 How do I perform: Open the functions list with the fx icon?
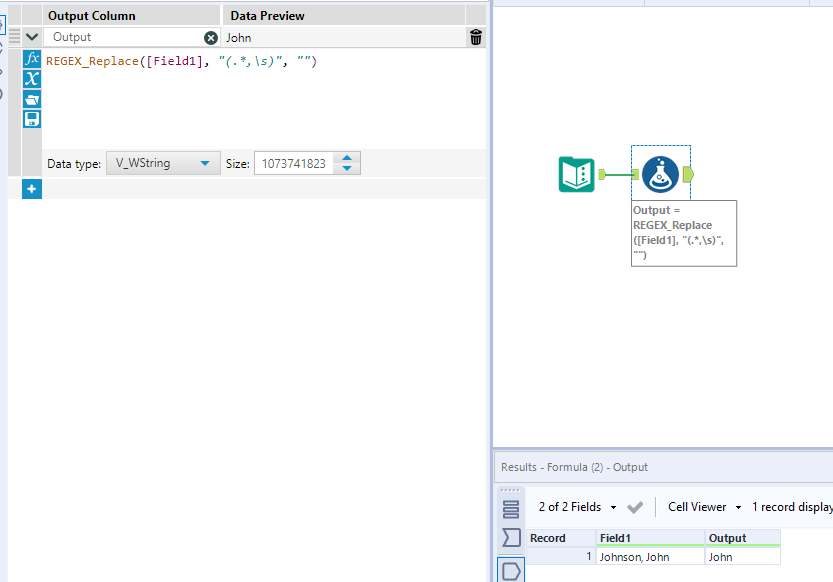pyautogui.click(x=31, y=59)
